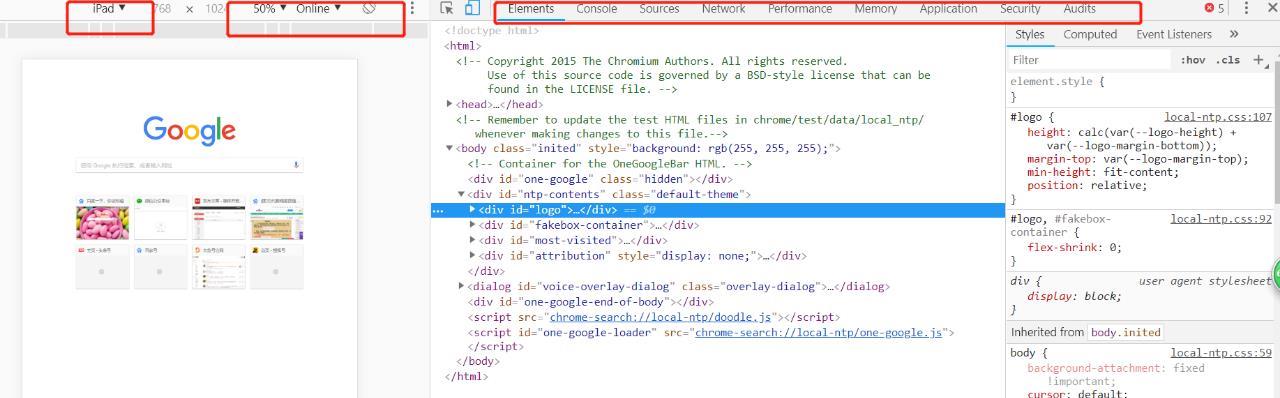Click the Google logo on the page
This screenshot has height=398, width=1280.
(x=189, y=130)
